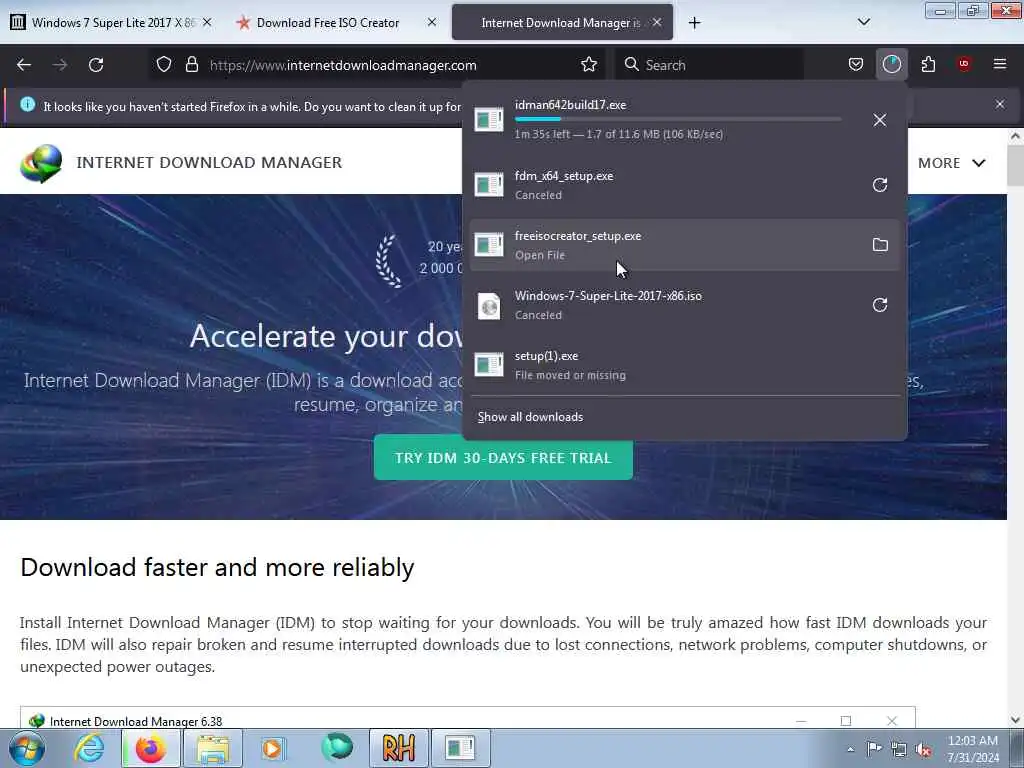This screenshot has height=768, width=1024.
Task: Go back with the browser back arrow
Action: point(24,65)
